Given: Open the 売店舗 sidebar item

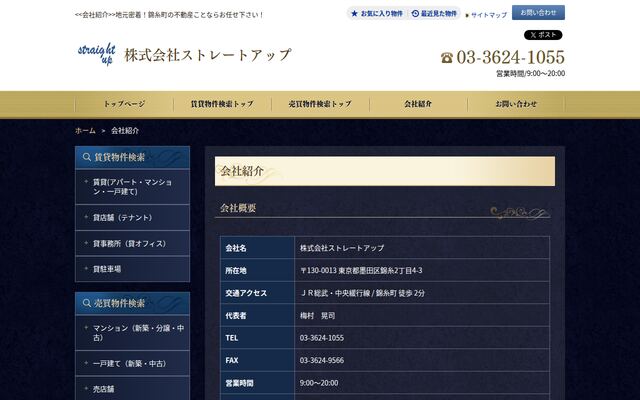Looking at the screenshot, I should click(x=132, y=389).
